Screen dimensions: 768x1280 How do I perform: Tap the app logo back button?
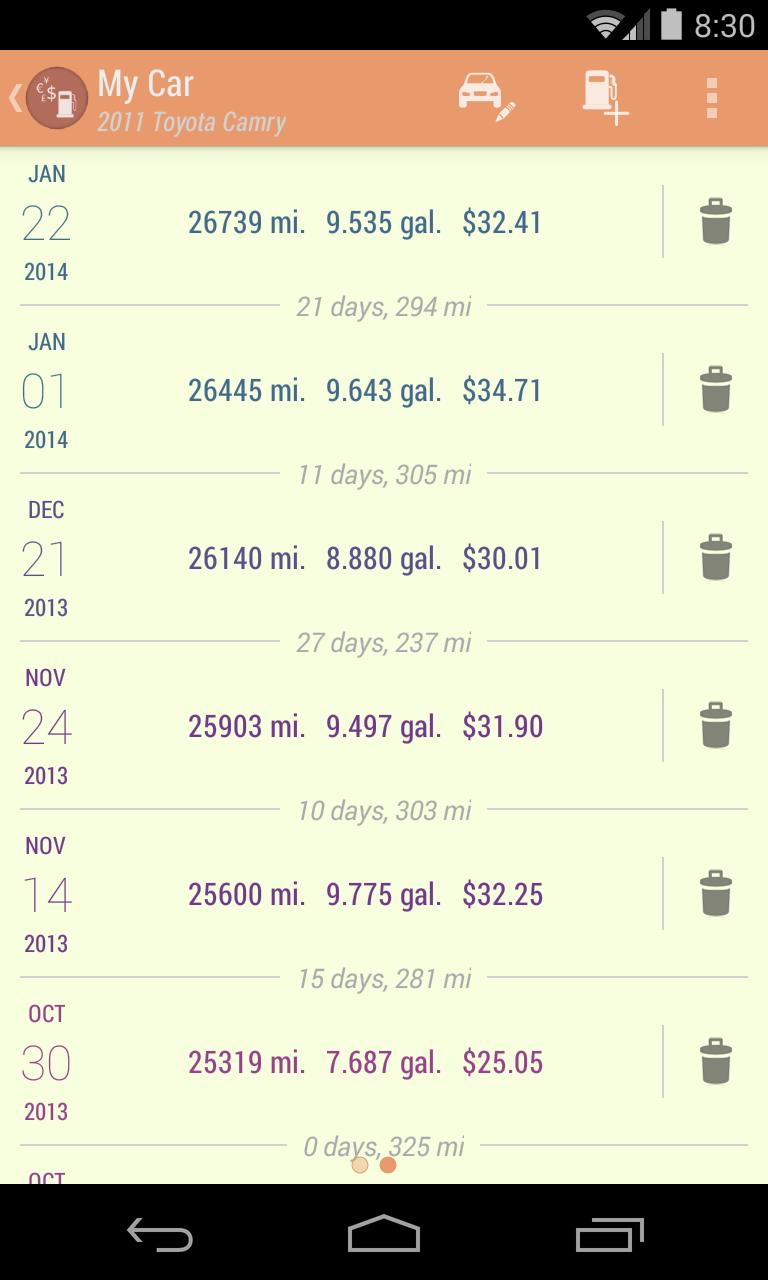coord(50,98)
